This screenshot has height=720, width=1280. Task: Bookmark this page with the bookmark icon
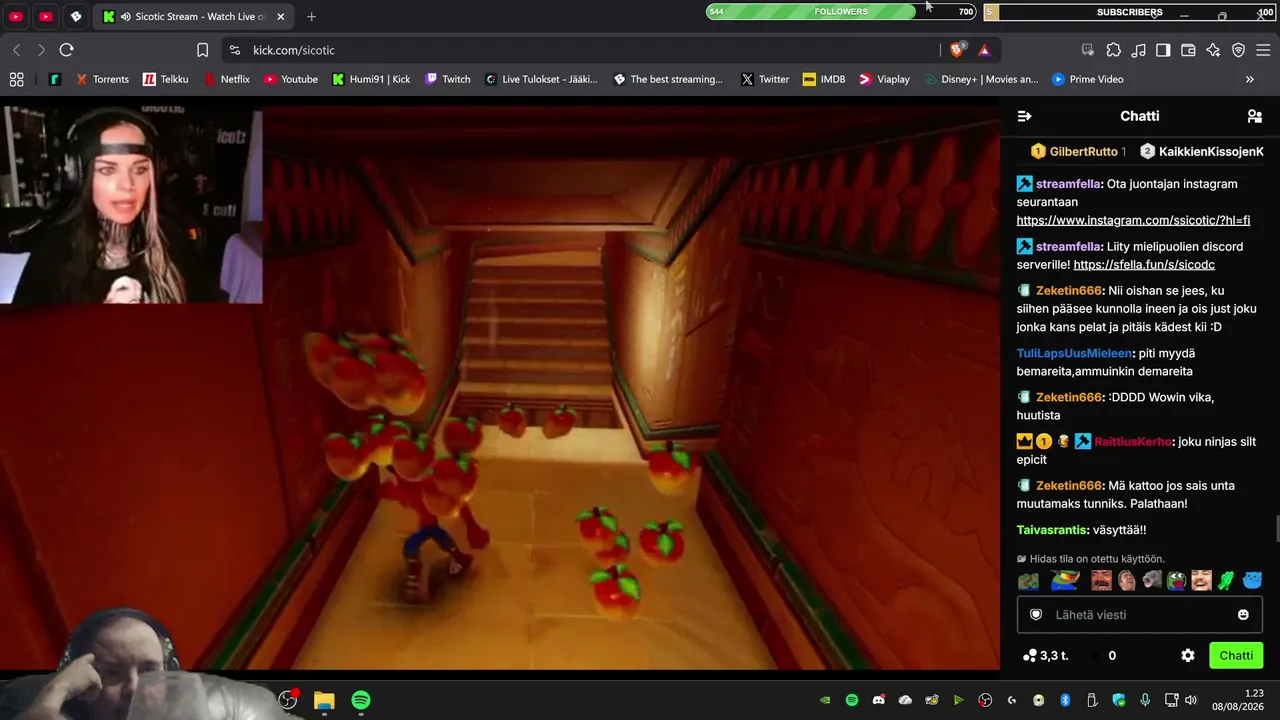(x=203, y=50)
